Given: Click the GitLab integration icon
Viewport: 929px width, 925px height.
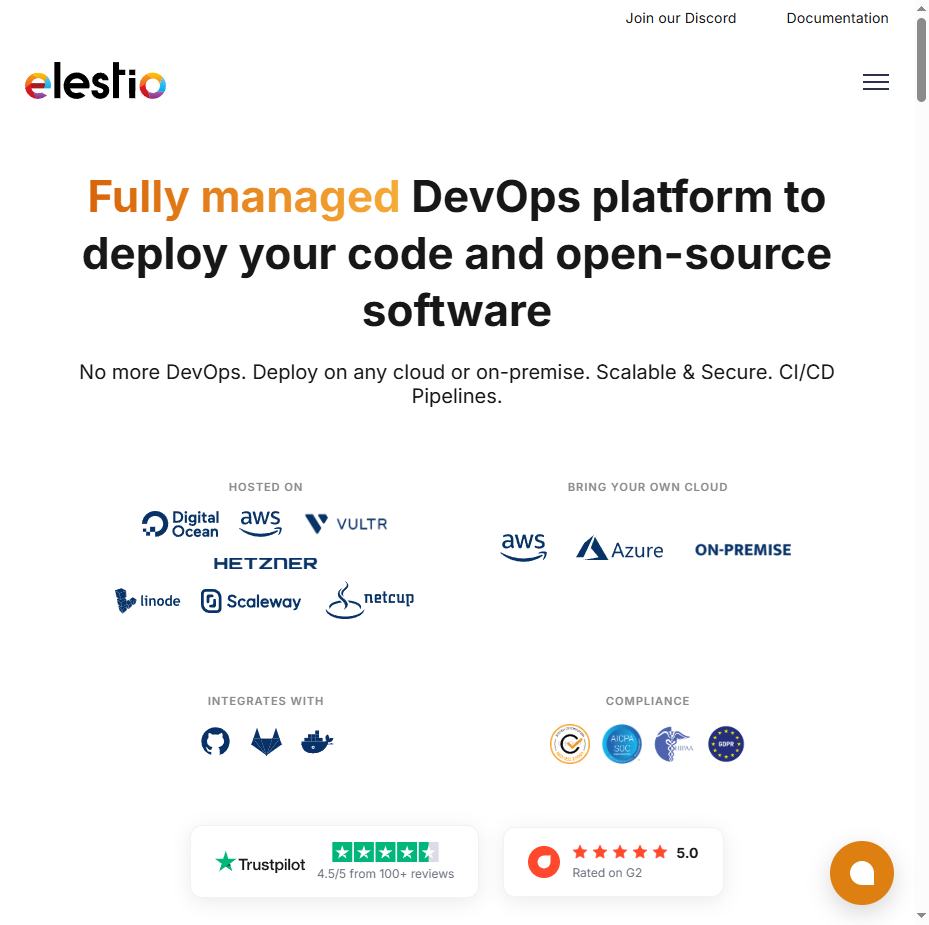Looking at the screenshot, I should point(266,741).
